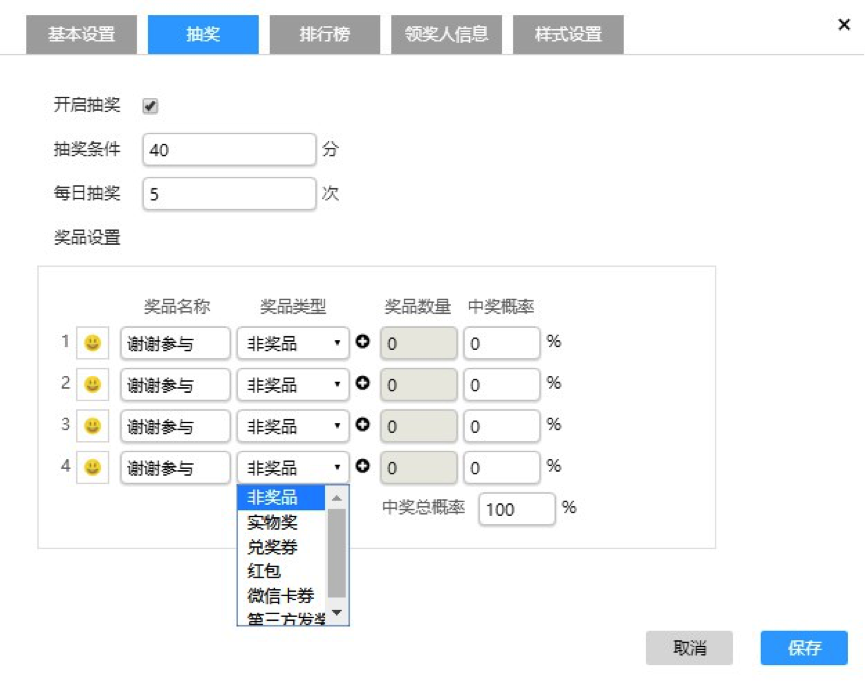
Task: Select 实物奖 in the open dropdown list
Action: pyautogui.click(x=281, y=522)
